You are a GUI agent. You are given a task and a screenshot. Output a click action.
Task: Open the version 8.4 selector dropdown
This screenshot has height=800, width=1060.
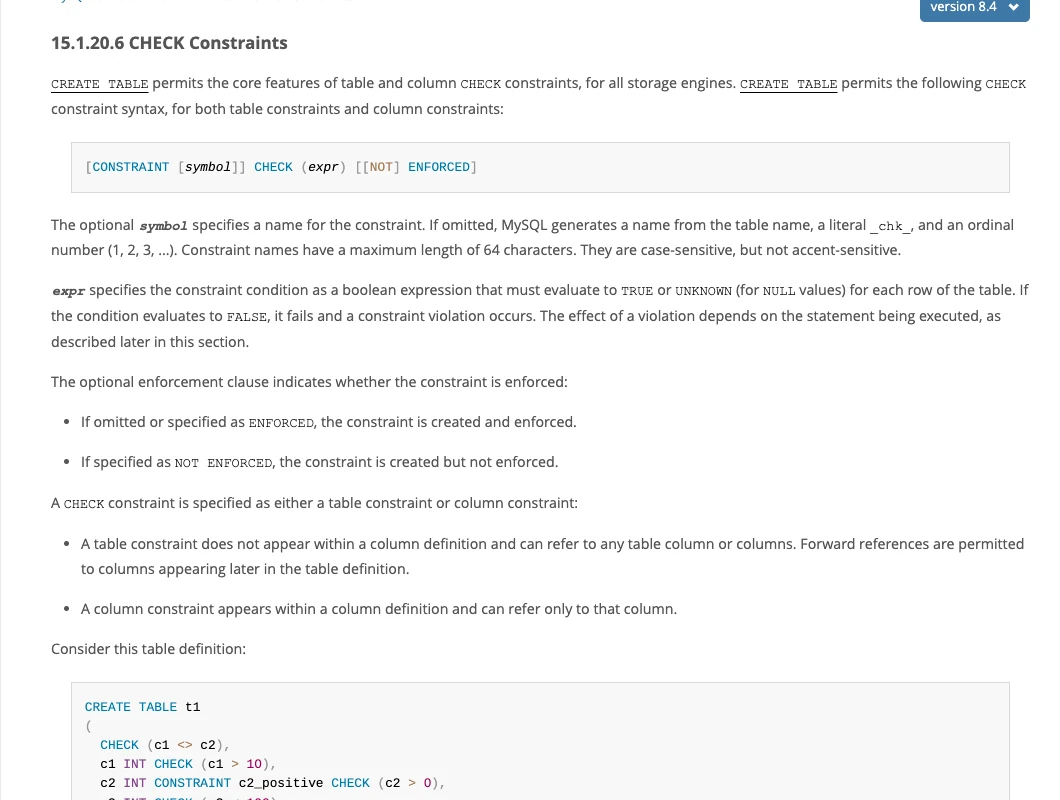[974, 8]
